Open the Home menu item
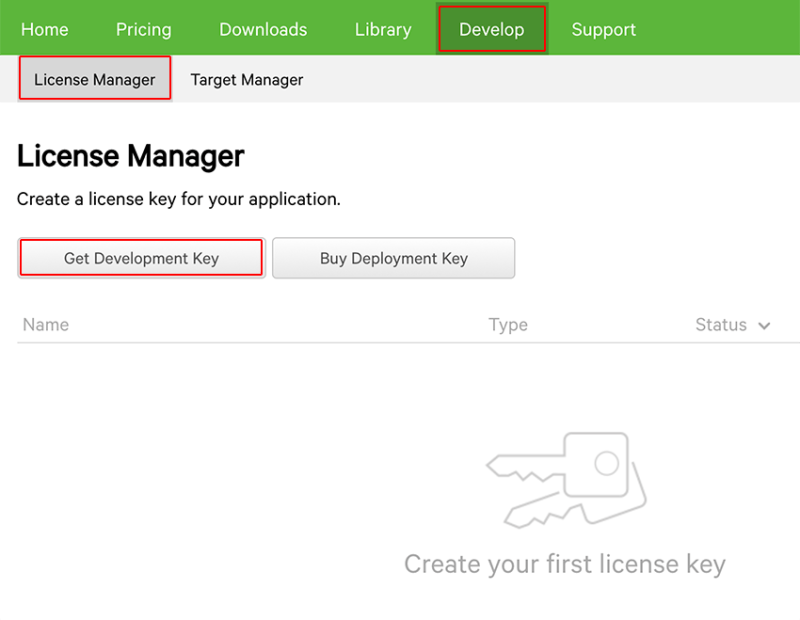This screenshot has height=620, width=800. click(44, 30)
